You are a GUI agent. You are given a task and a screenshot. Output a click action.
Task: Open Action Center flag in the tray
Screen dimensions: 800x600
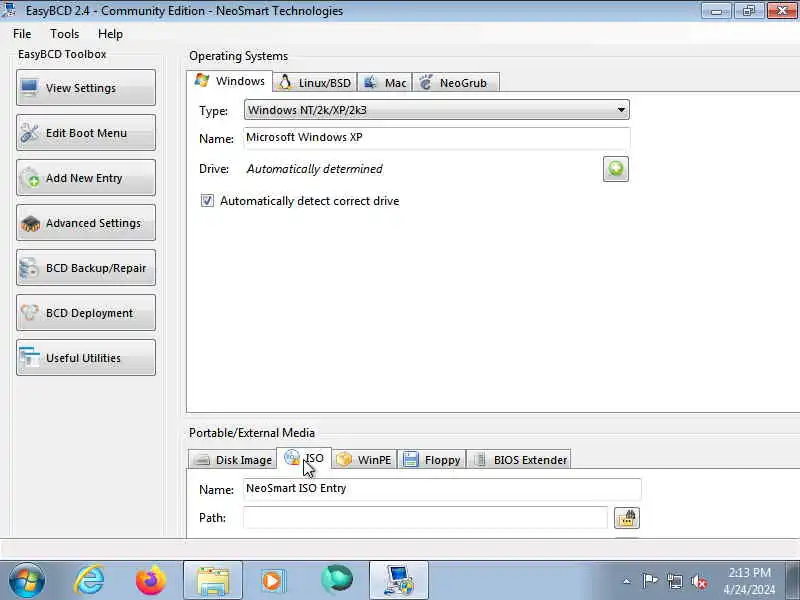(x=649, y=581)
